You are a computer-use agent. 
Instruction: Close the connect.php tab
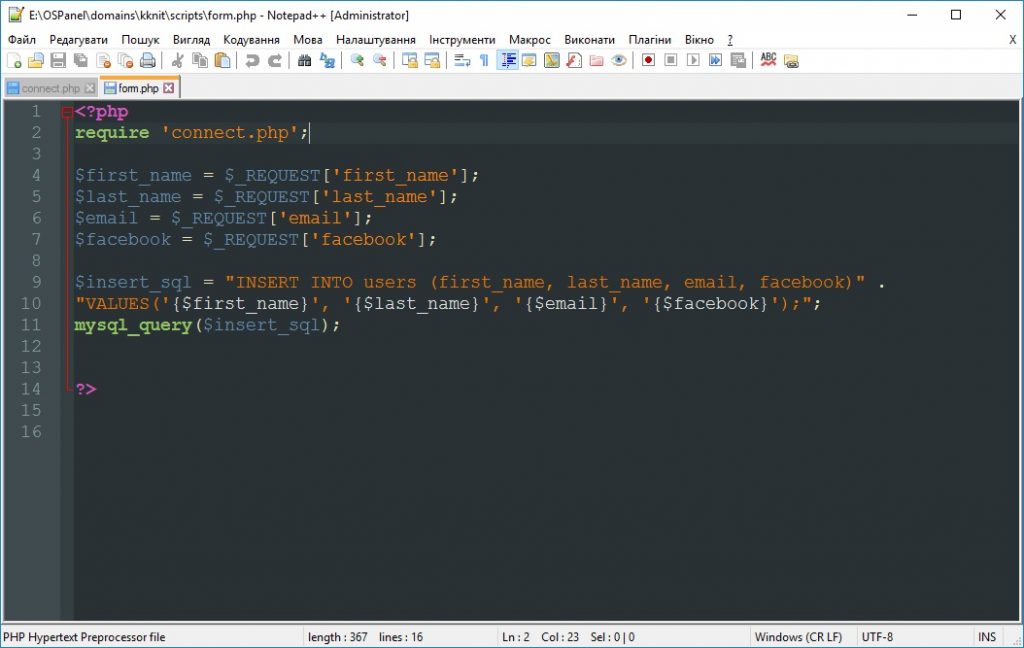[90, 88]
